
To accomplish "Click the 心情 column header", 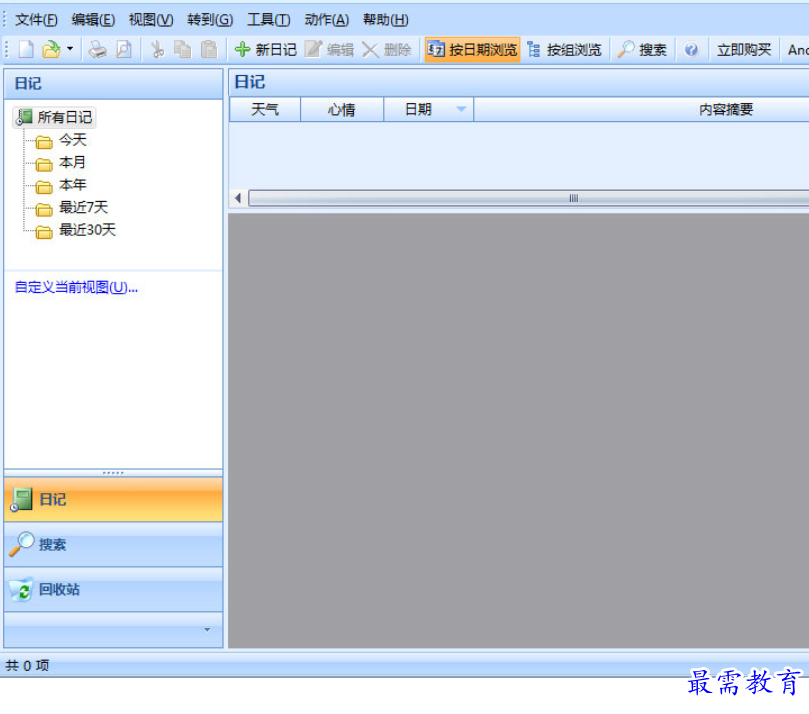I will tap(342, 109).
